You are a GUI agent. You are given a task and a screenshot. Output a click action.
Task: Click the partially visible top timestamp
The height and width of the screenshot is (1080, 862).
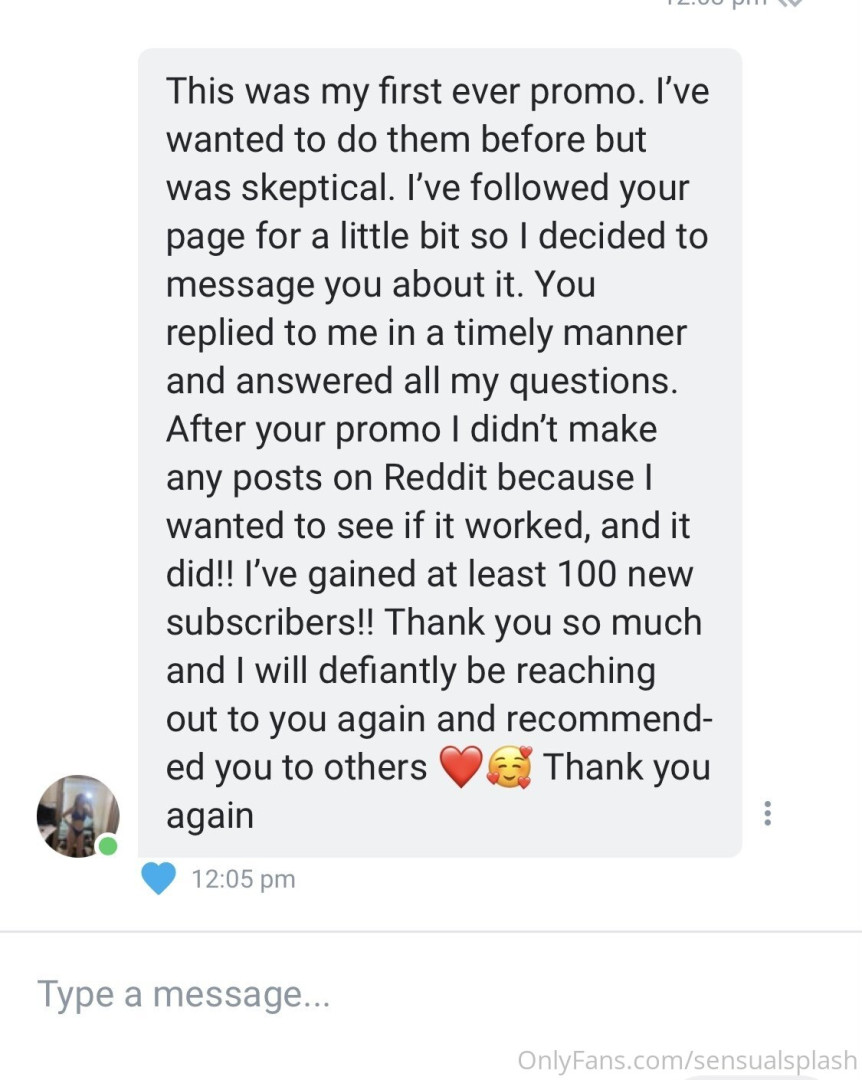715,3
